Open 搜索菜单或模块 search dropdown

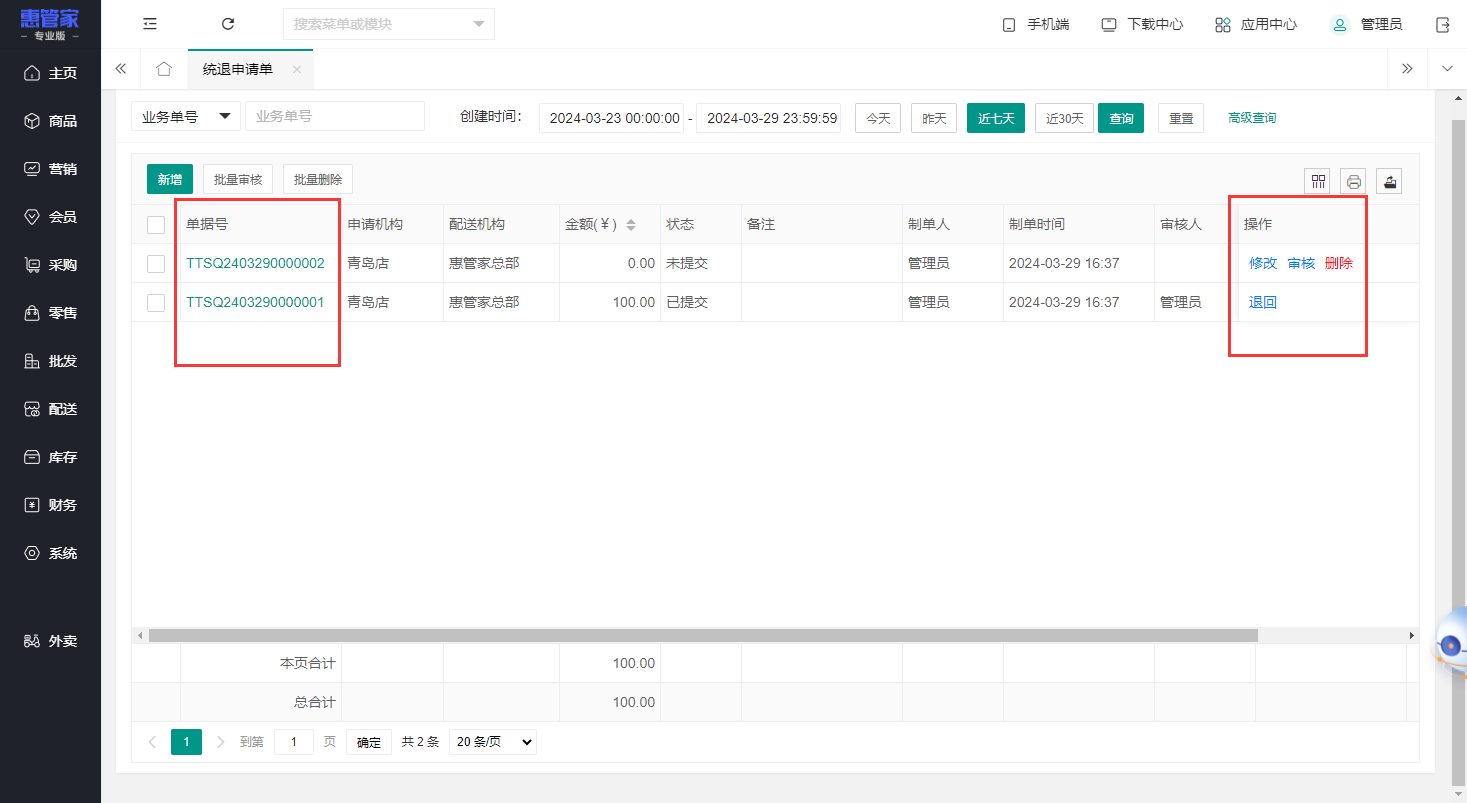coord(389,24)
